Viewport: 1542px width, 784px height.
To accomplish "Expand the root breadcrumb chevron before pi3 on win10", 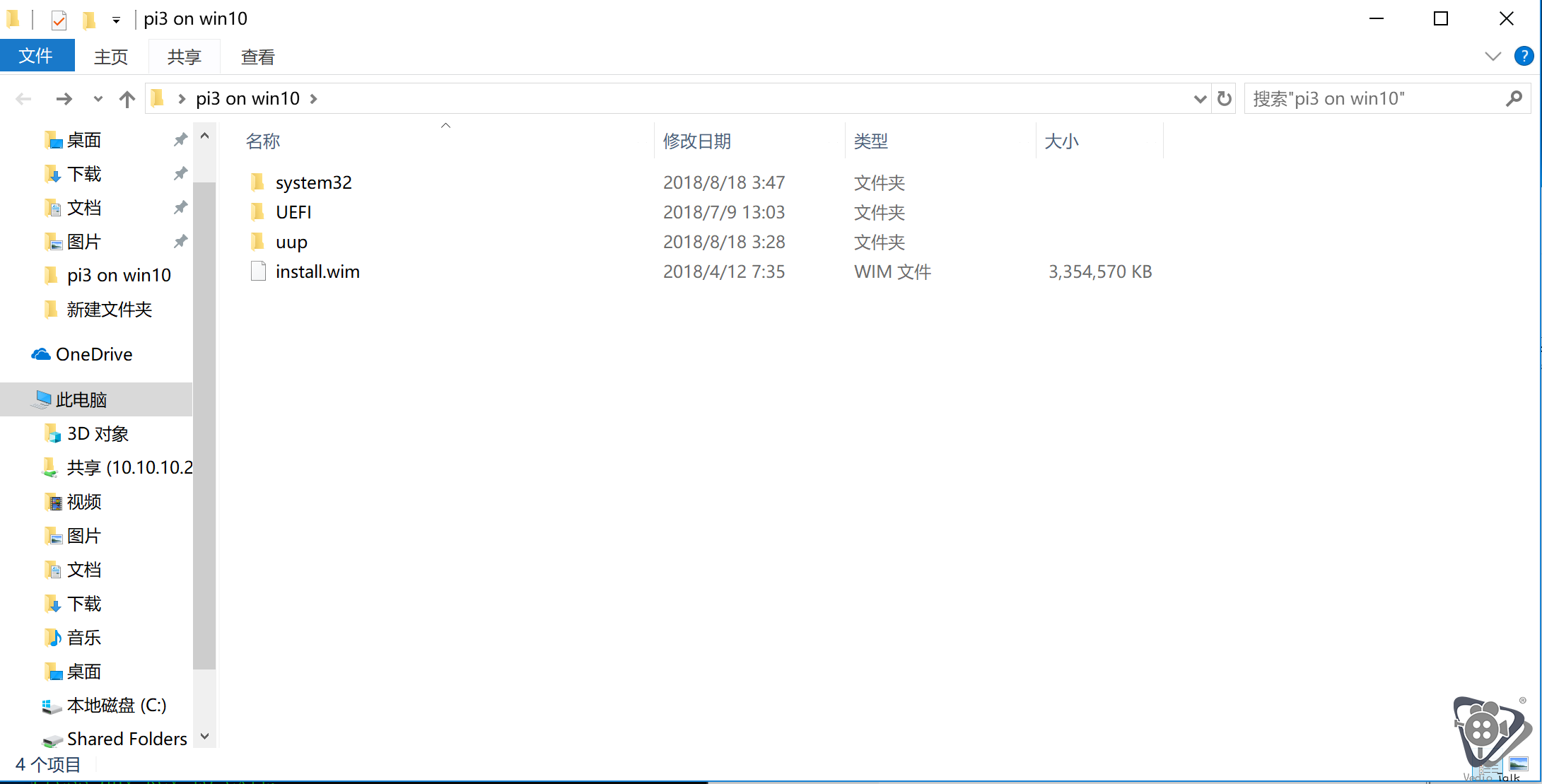I will pos(182,99).
